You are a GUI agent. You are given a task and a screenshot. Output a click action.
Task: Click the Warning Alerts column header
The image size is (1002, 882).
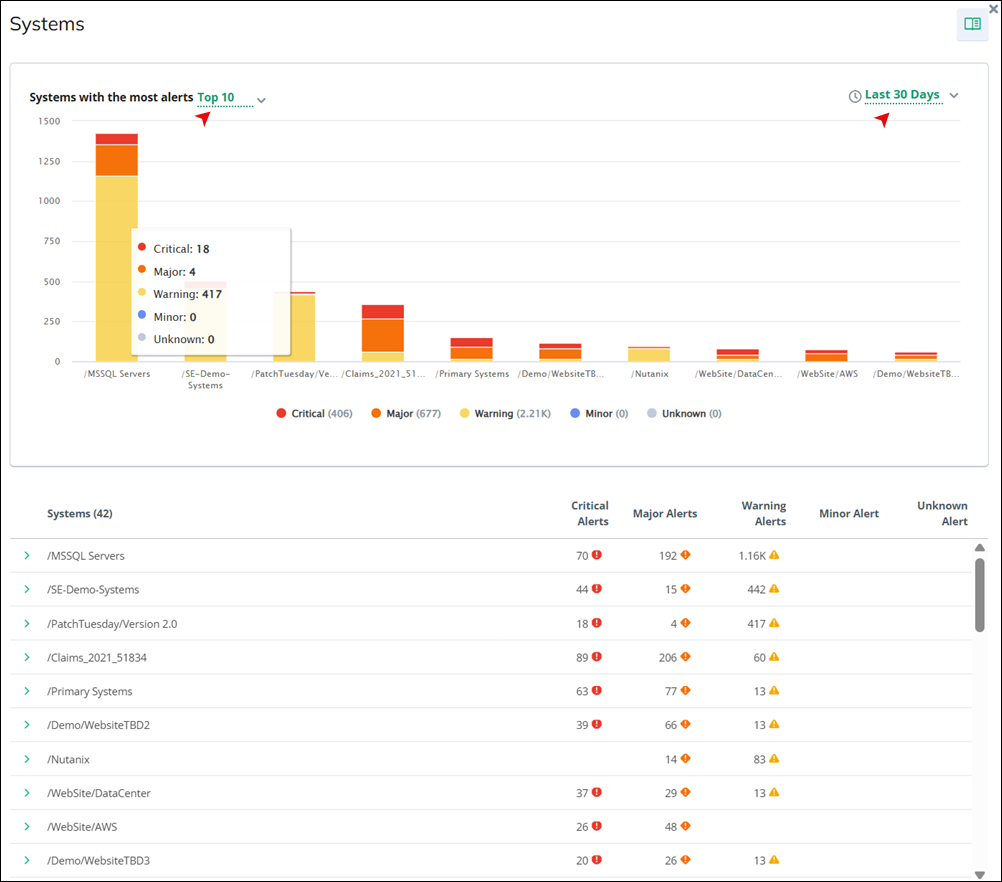tap(763, 514)
